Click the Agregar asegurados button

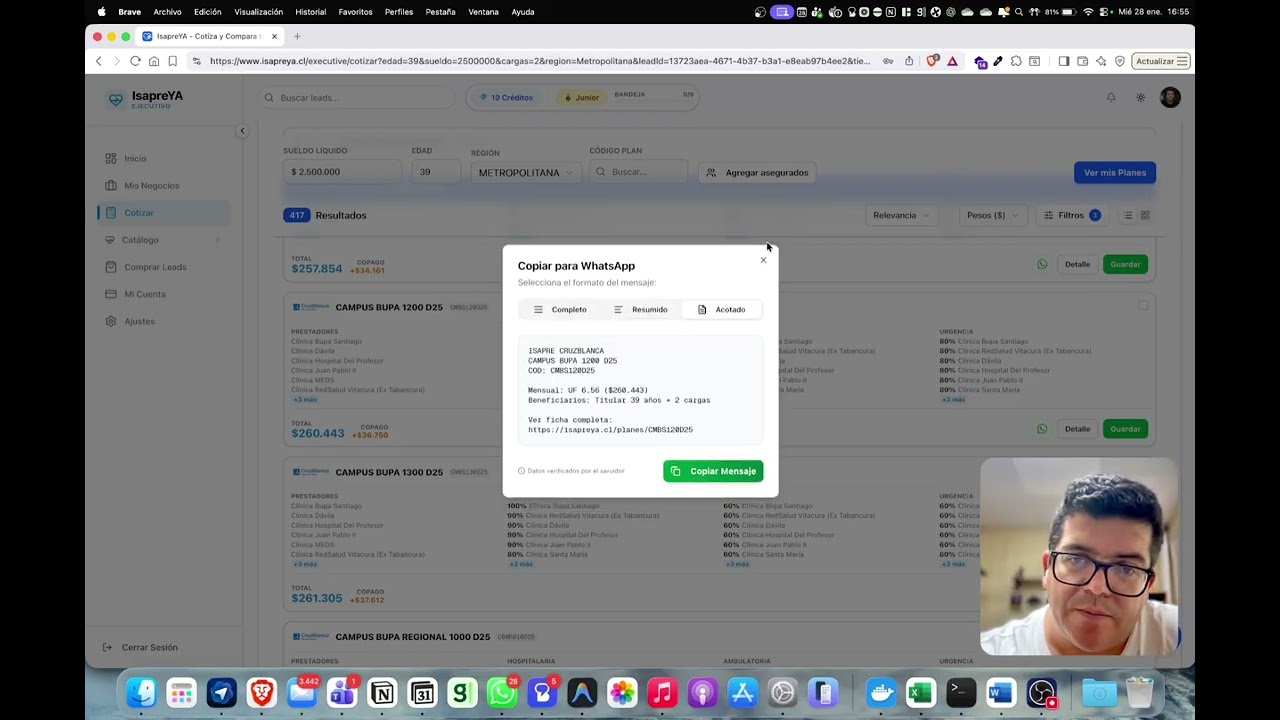(757, 173)
